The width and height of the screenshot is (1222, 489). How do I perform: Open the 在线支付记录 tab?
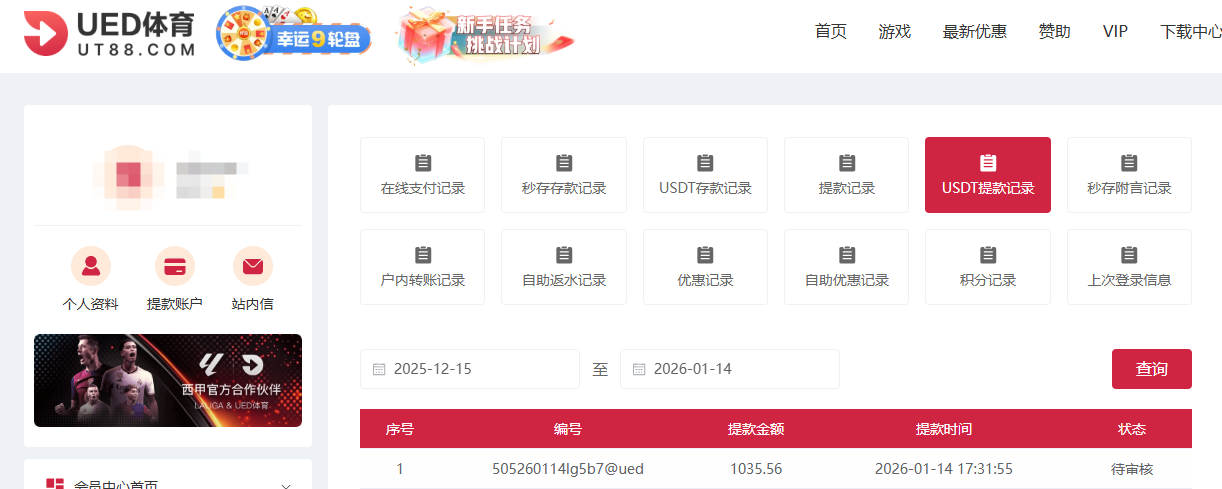point(422,175)
